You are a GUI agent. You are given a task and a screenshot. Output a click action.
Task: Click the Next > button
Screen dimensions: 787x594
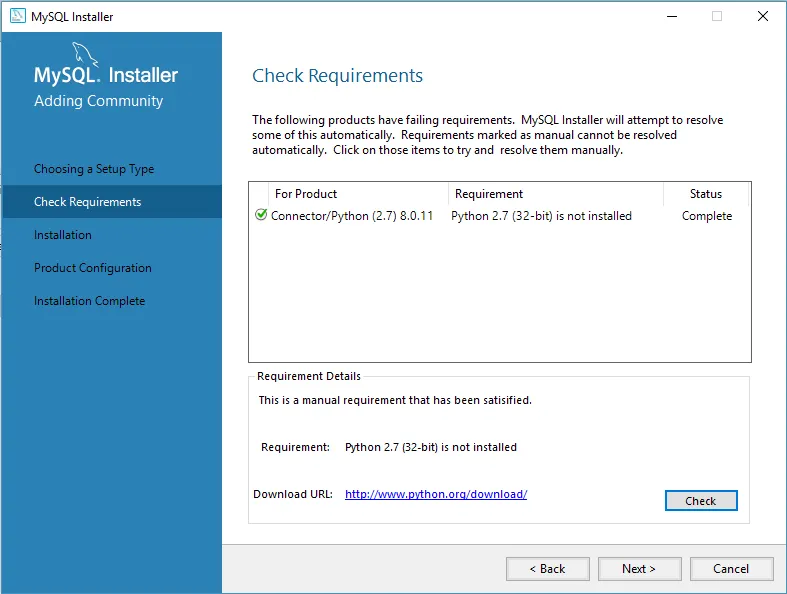pos(639,569)
